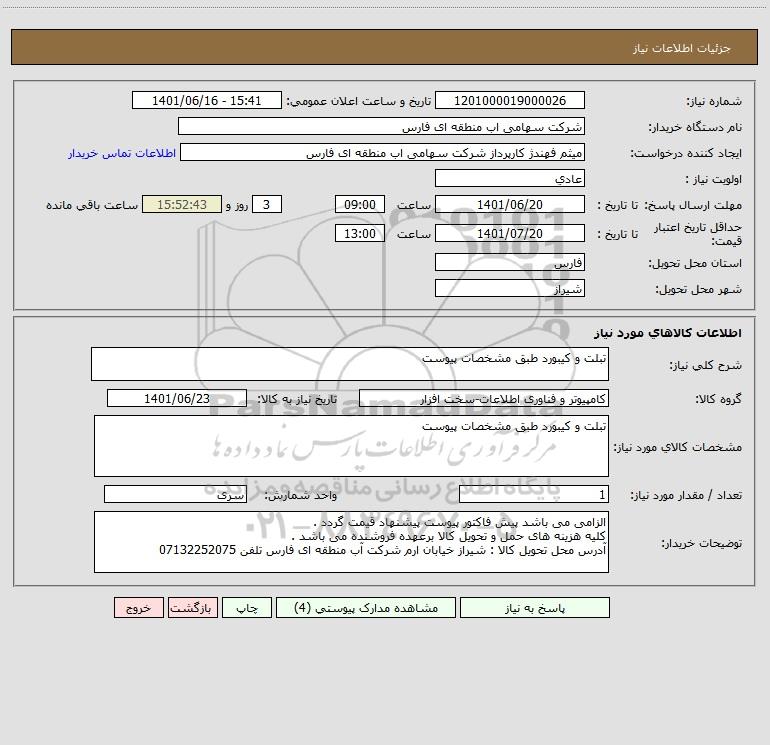
Task: Click the label حداقل تاریخ اعتبار قیمت
Action: pos(698,234)
